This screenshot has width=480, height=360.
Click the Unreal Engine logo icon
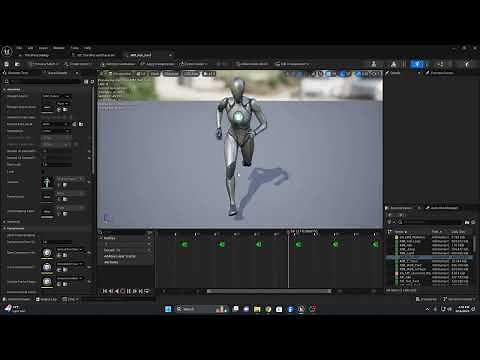[x=7, y=52]
